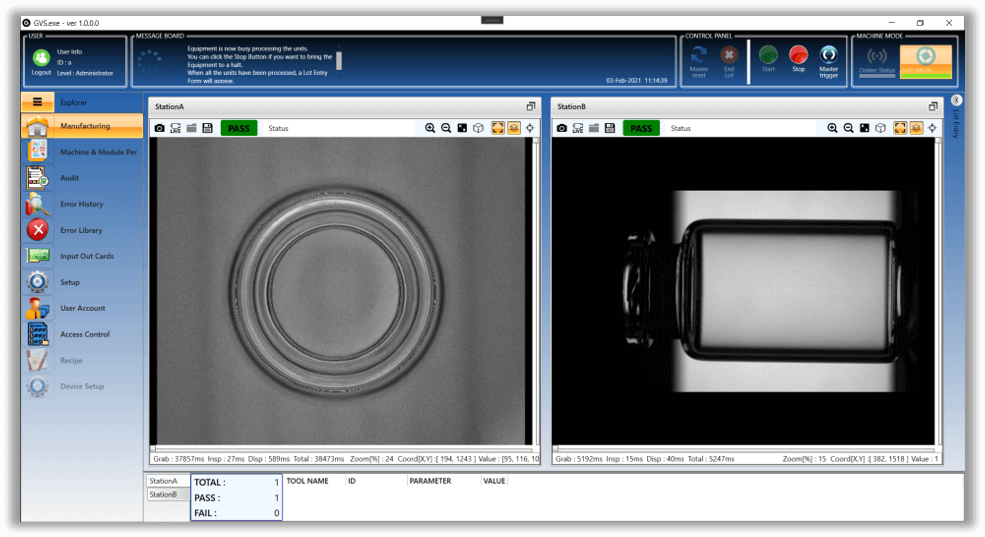985x537 pixels.
Task: Click message board scrollbar
Action: [339, 61]
